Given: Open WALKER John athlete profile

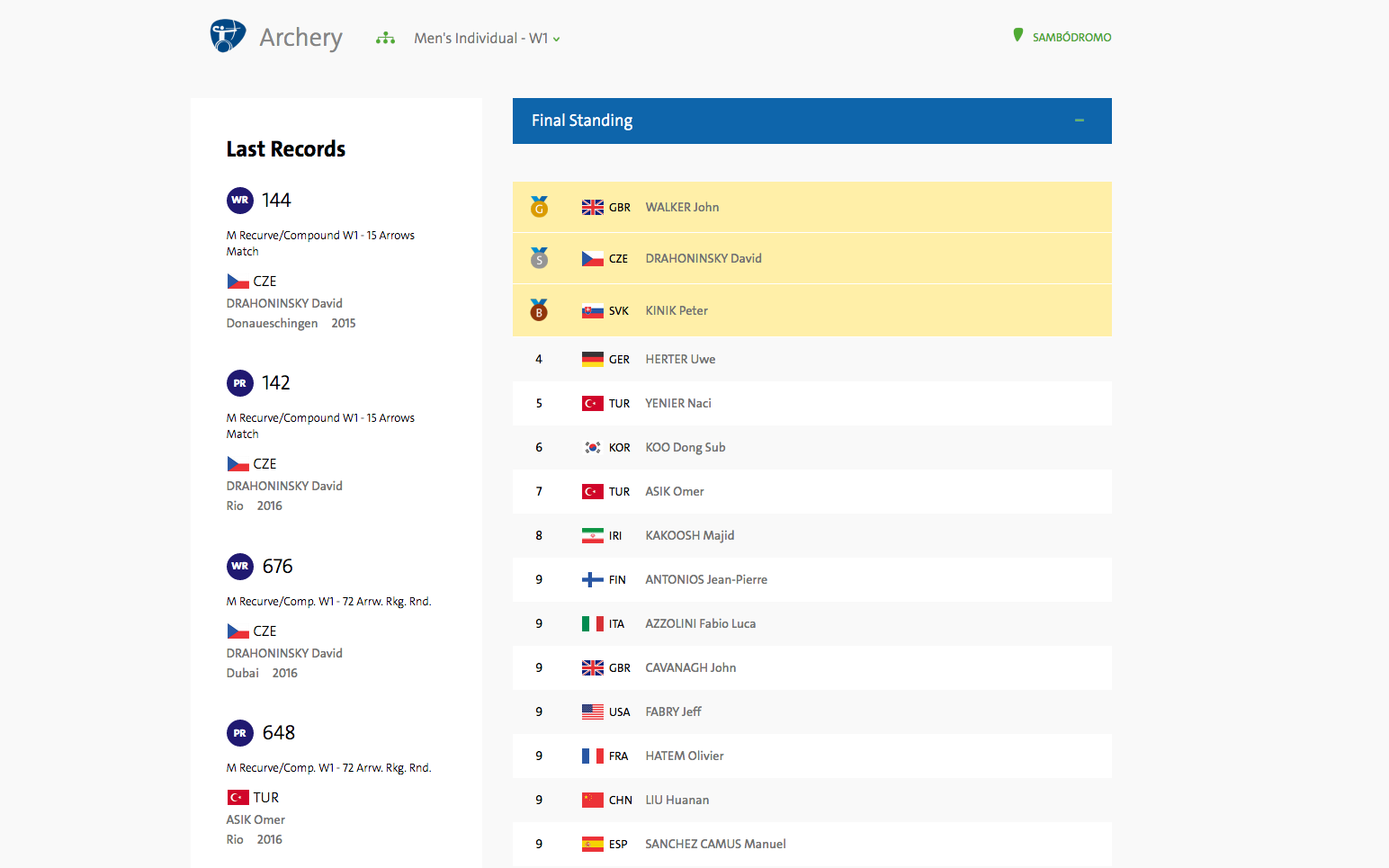Looking at the screenshot, I should click(x=682, y=207).
